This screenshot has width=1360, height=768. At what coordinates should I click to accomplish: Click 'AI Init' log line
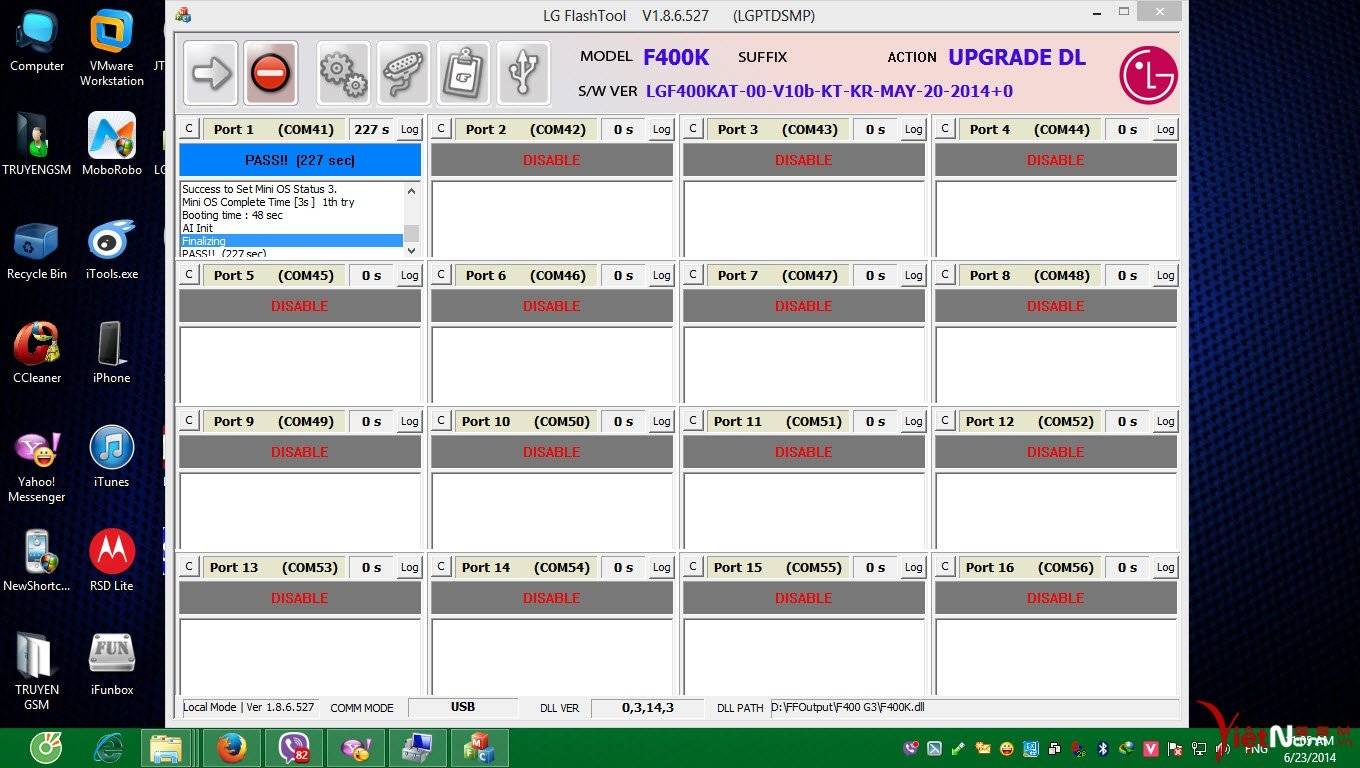[x=198, y=228]
